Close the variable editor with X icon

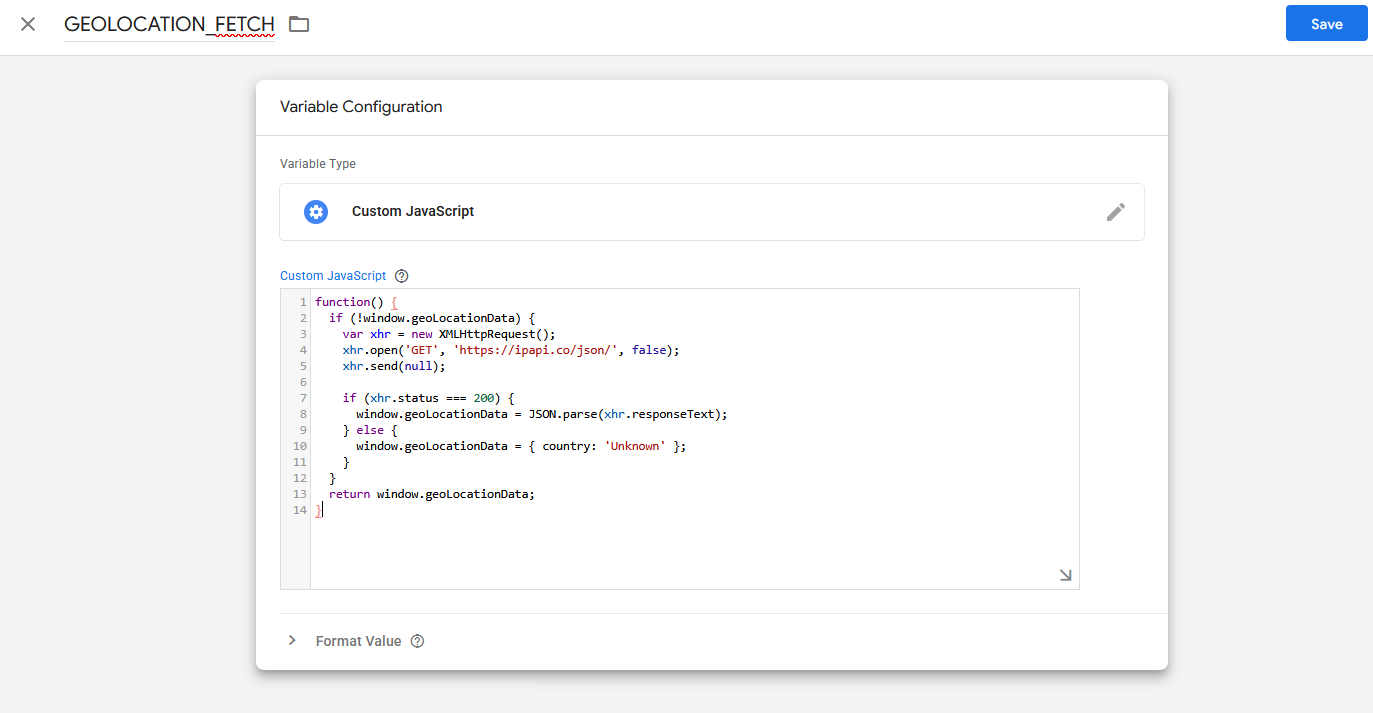point(28,24)
